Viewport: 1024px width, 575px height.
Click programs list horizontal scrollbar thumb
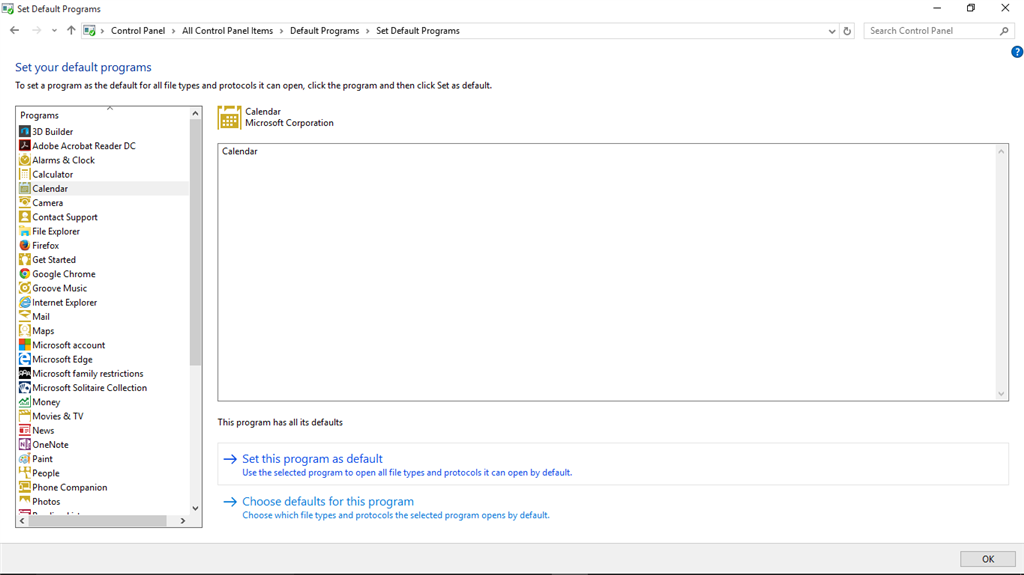[98, 521]
